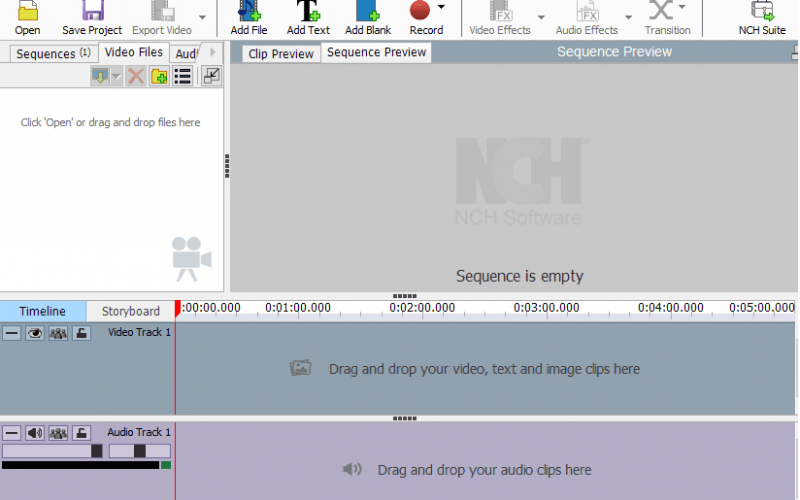The width and height of the screenshot is (800, 500).
Task: Click the Open folder icon
Action: pyautogui.click(x=28, y=11)
